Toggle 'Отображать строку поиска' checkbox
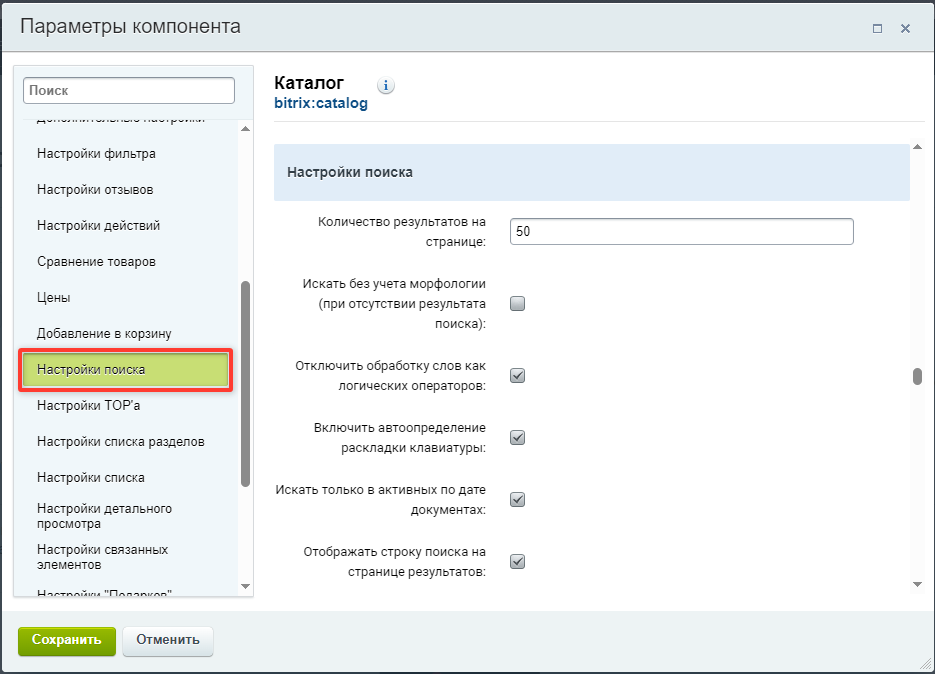 (x=518, y=562)
